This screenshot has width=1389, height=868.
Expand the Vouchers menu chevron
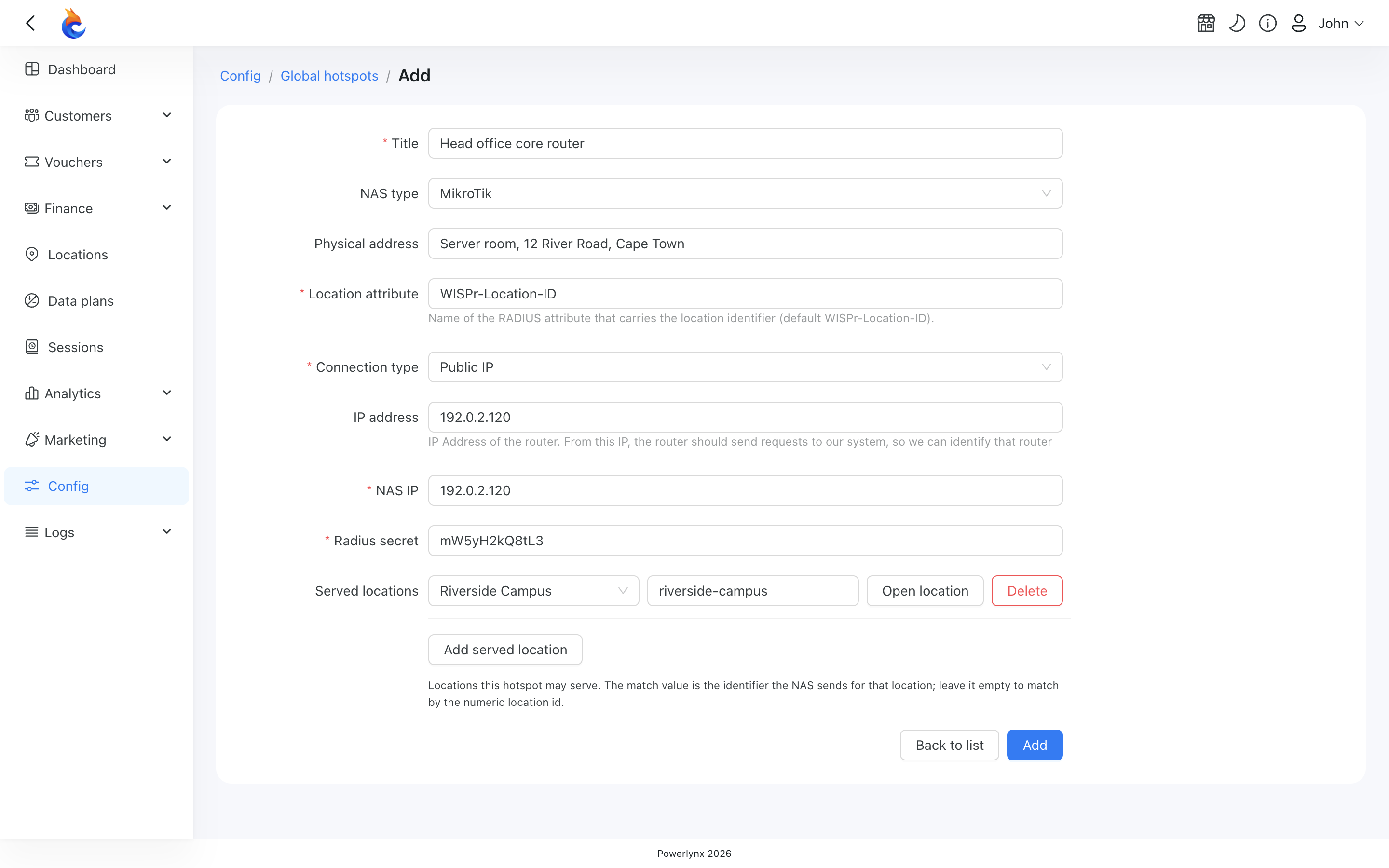167,162
